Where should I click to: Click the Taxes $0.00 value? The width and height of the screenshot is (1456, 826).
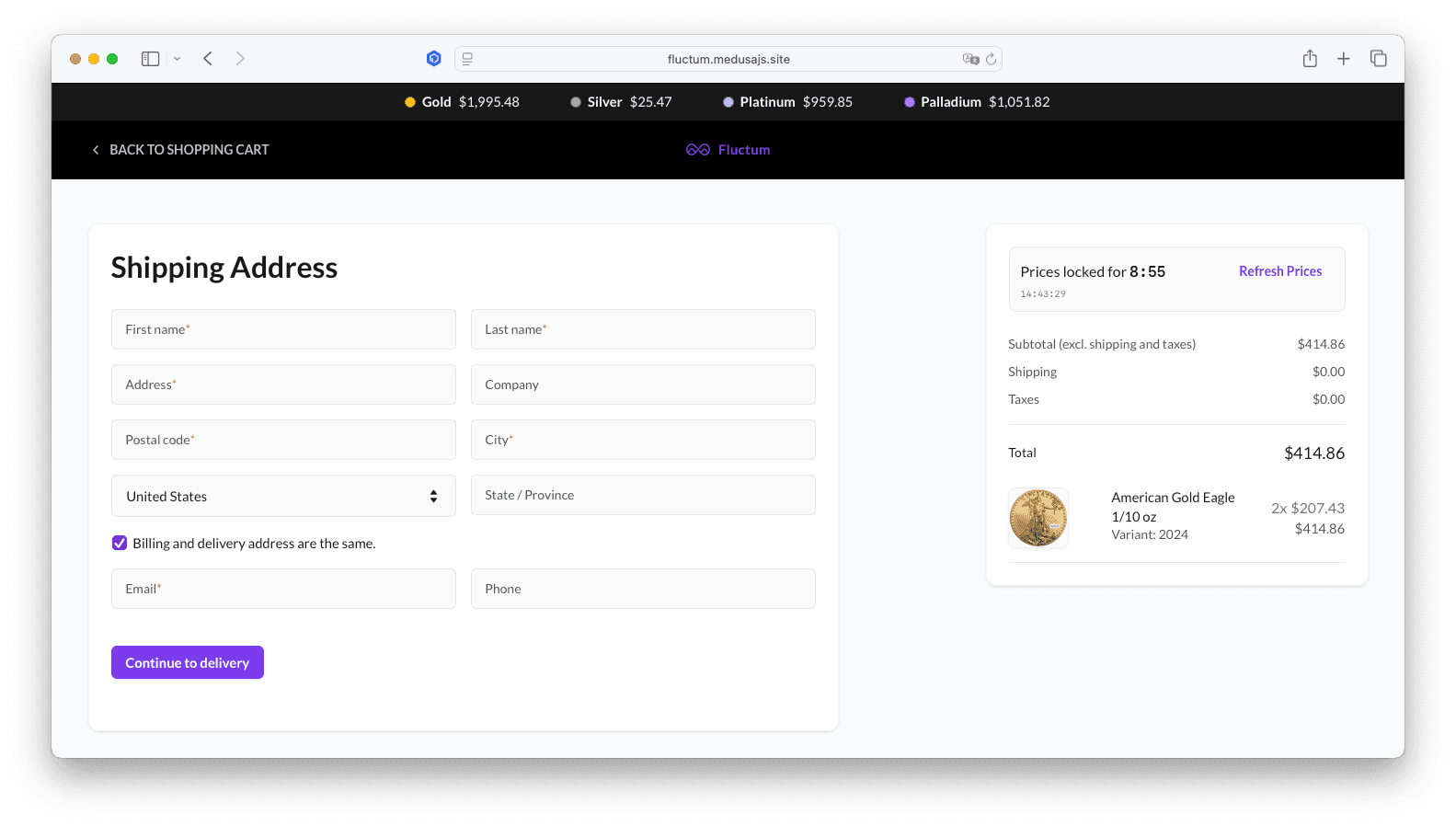click(x=1328, y=399)
